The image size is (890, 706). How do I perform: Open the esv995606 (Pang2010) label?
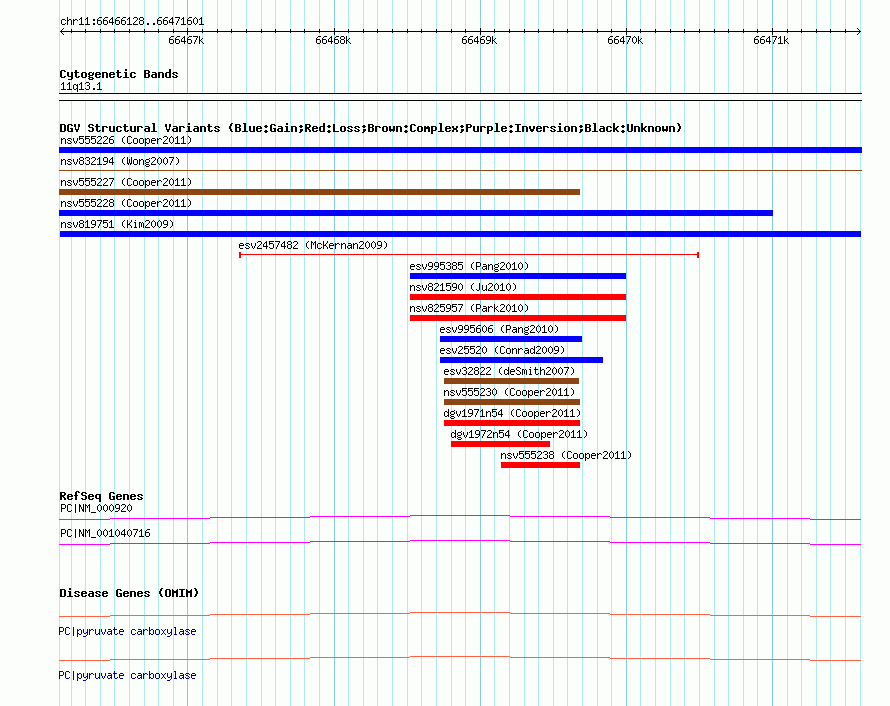pyautogui.click(x=499, y=329)
